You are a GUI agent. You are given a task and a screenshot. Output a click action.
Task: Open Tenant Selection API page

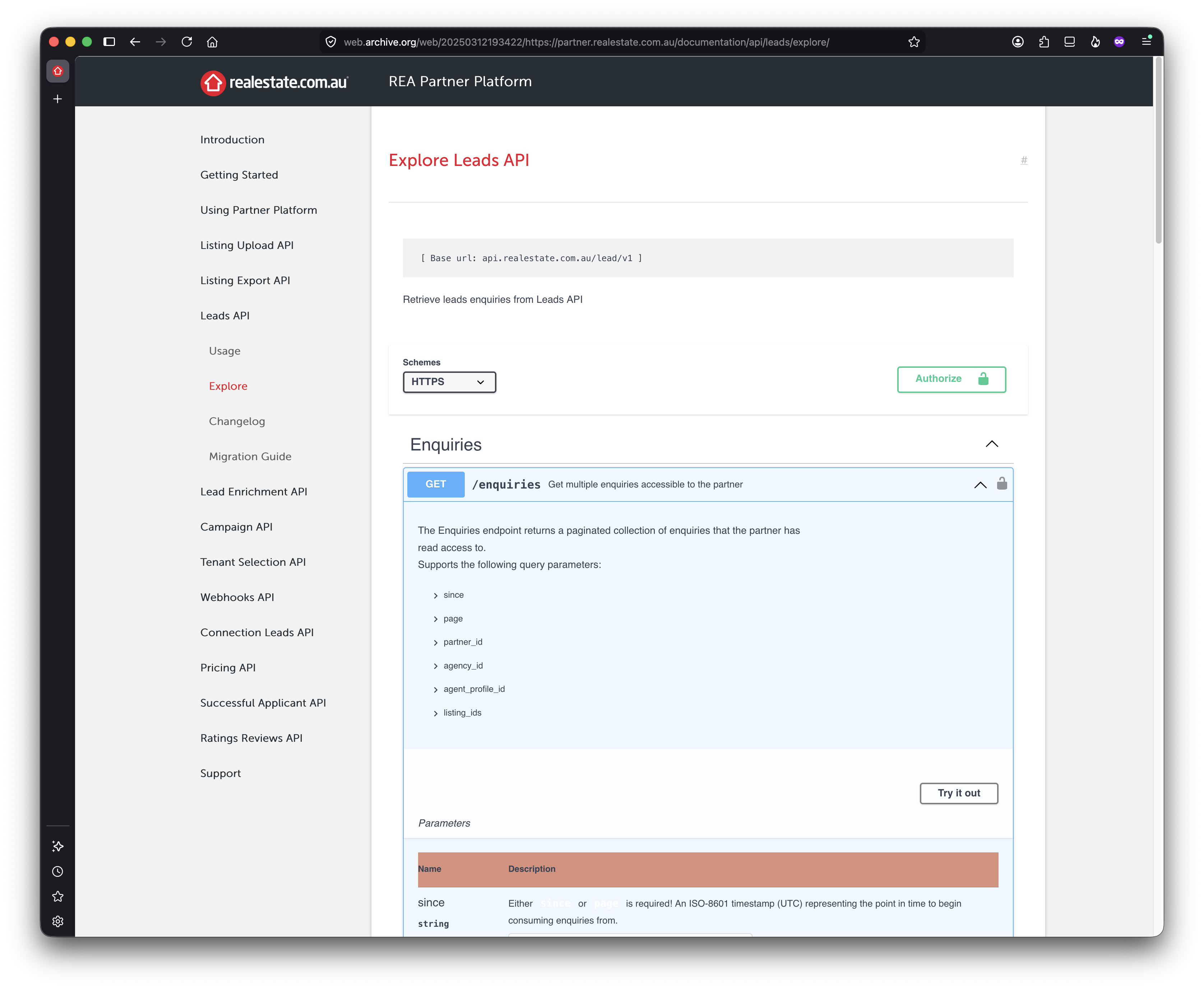[253, 562]
